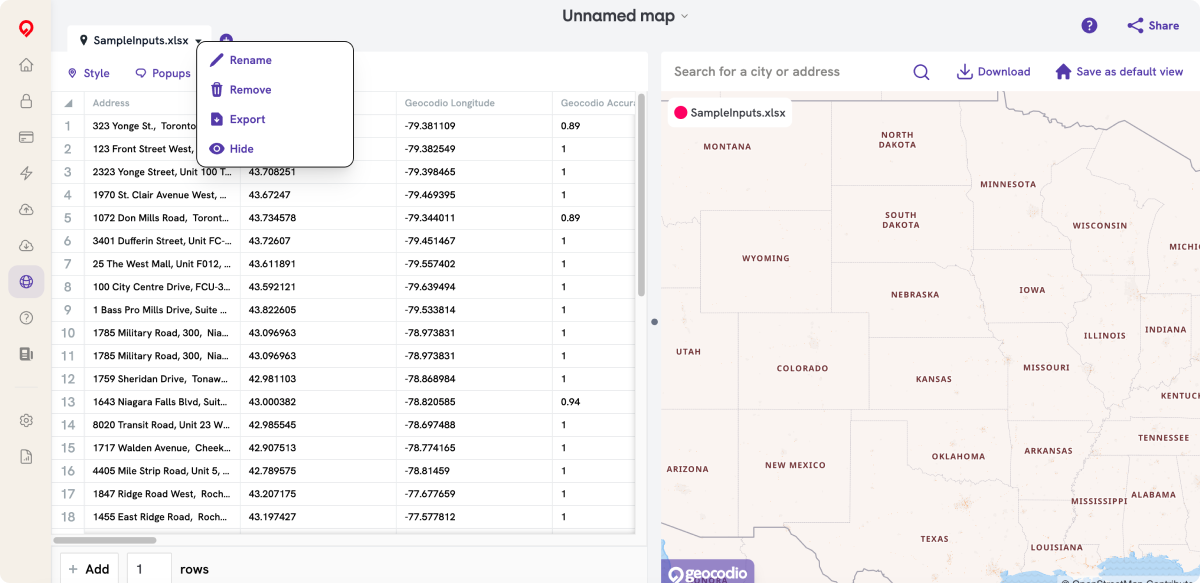This screenshot has width=1200, height=583.
Task: Select the cell '1072 Don Mills Road, Toronto'
Action: tap(162, 218)
